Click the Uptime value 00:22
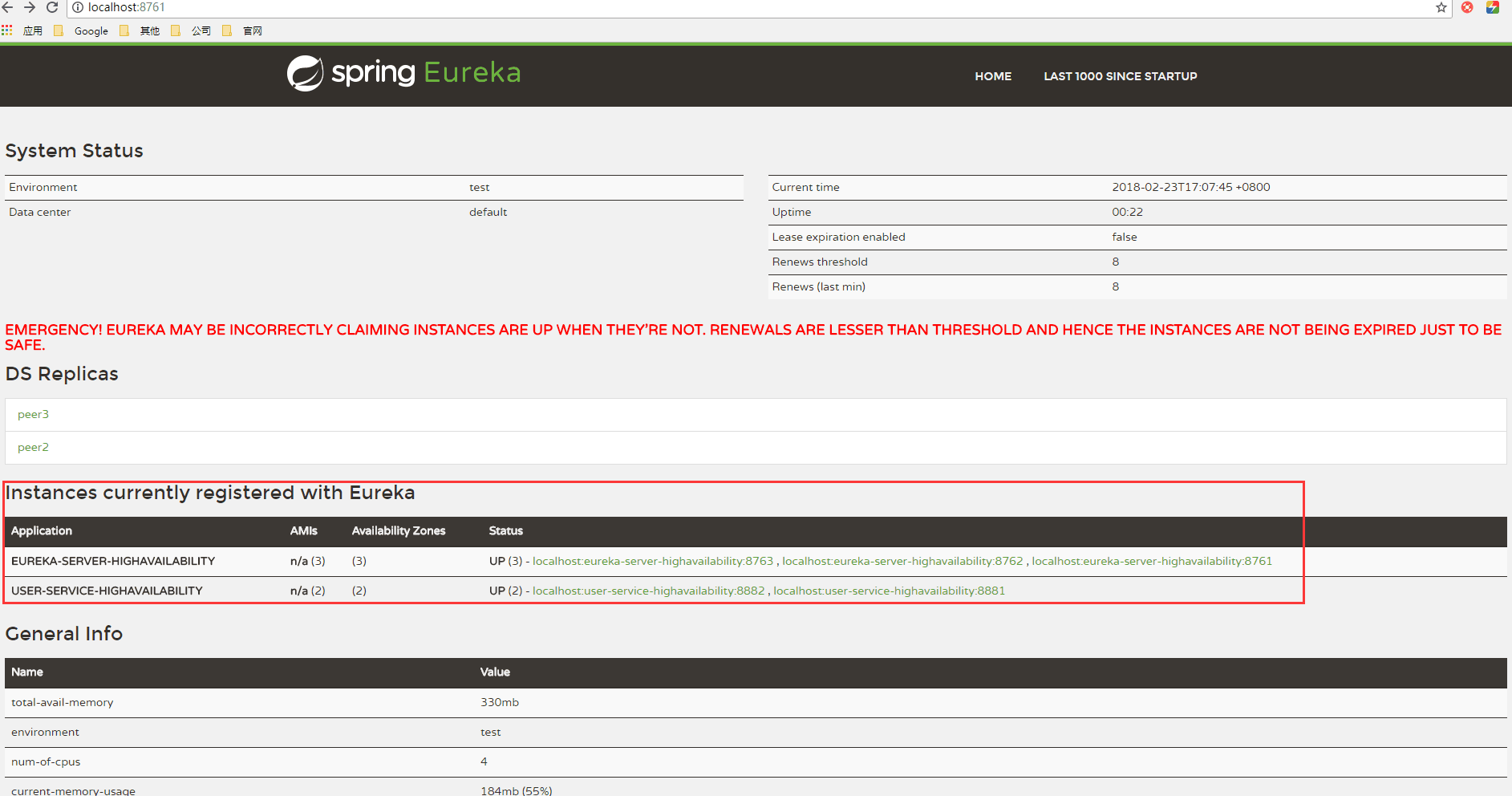The image size is (1512, 796). point(1127,212)
